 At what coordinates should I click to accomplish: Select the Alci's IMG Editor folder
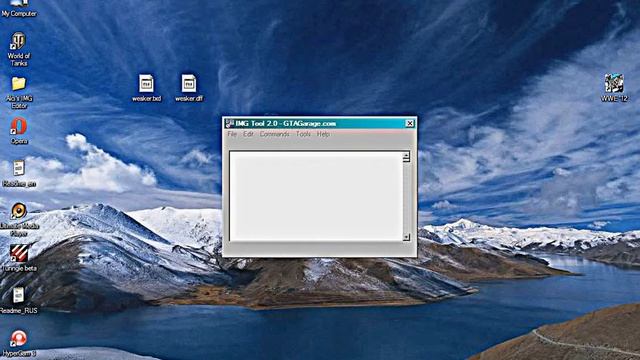click(x=18, y=93)
